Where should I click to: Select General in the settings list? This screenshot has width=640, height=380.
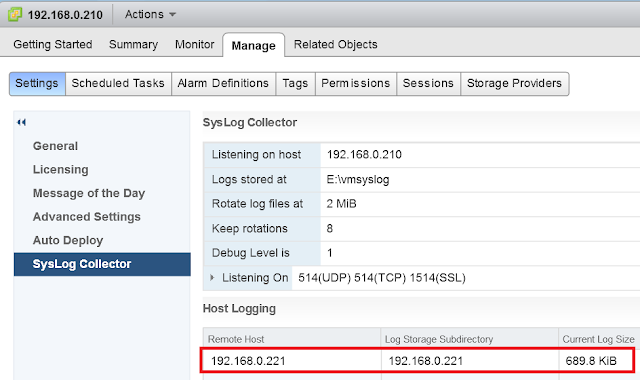point(55,146)
